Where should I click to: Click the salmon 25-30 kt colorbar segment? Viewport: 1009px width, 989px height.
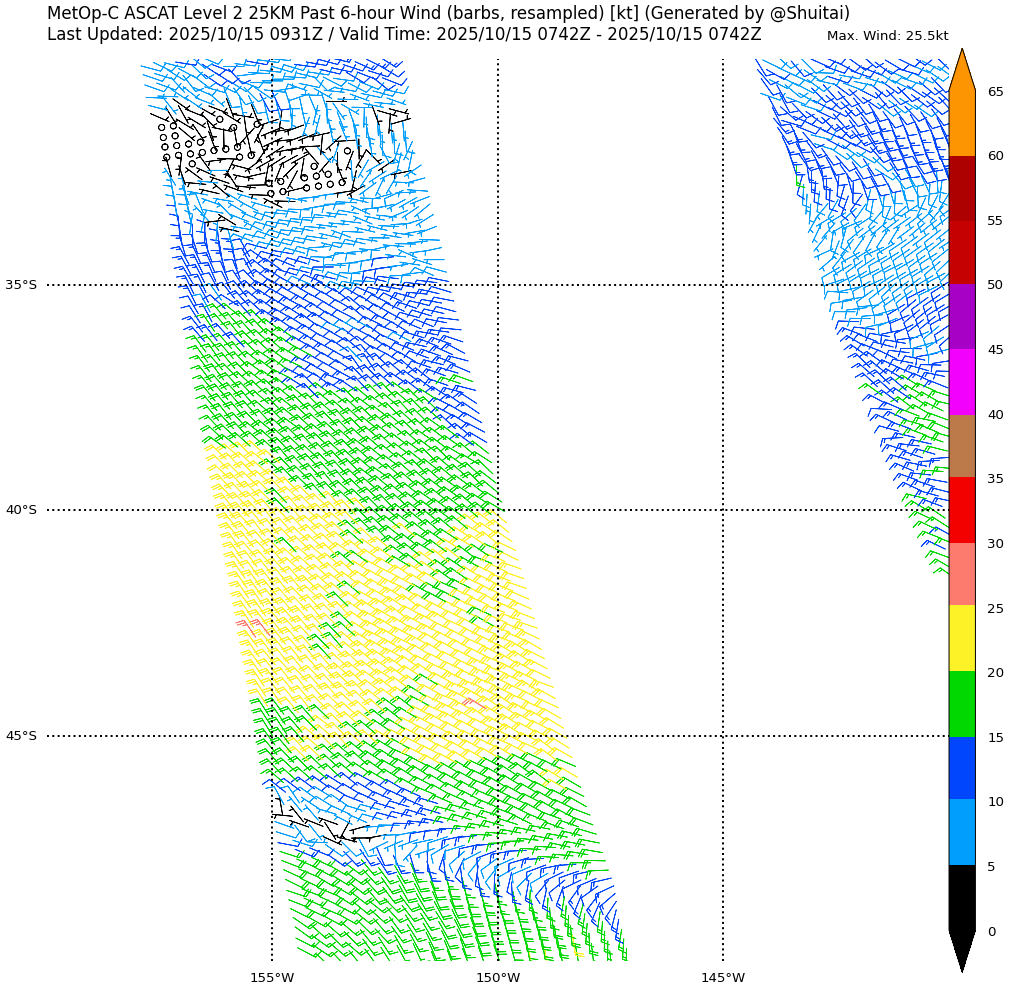[x=961, y=574]
